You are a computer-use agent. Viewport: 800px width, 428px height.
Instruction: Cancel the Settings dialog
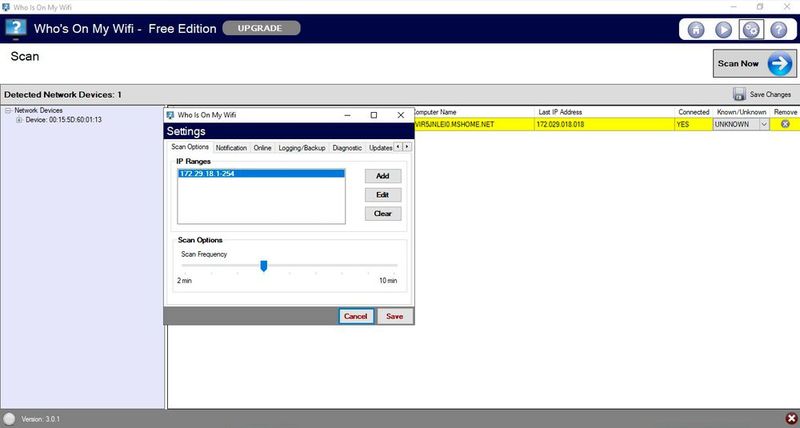coord(356,316)
